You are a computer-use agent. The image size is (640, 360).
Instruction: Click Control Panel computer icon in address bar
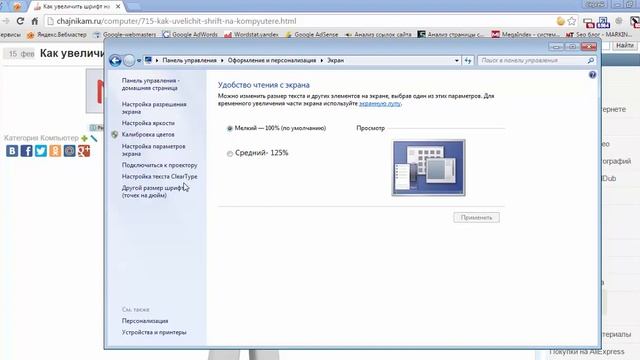[148, 60]
